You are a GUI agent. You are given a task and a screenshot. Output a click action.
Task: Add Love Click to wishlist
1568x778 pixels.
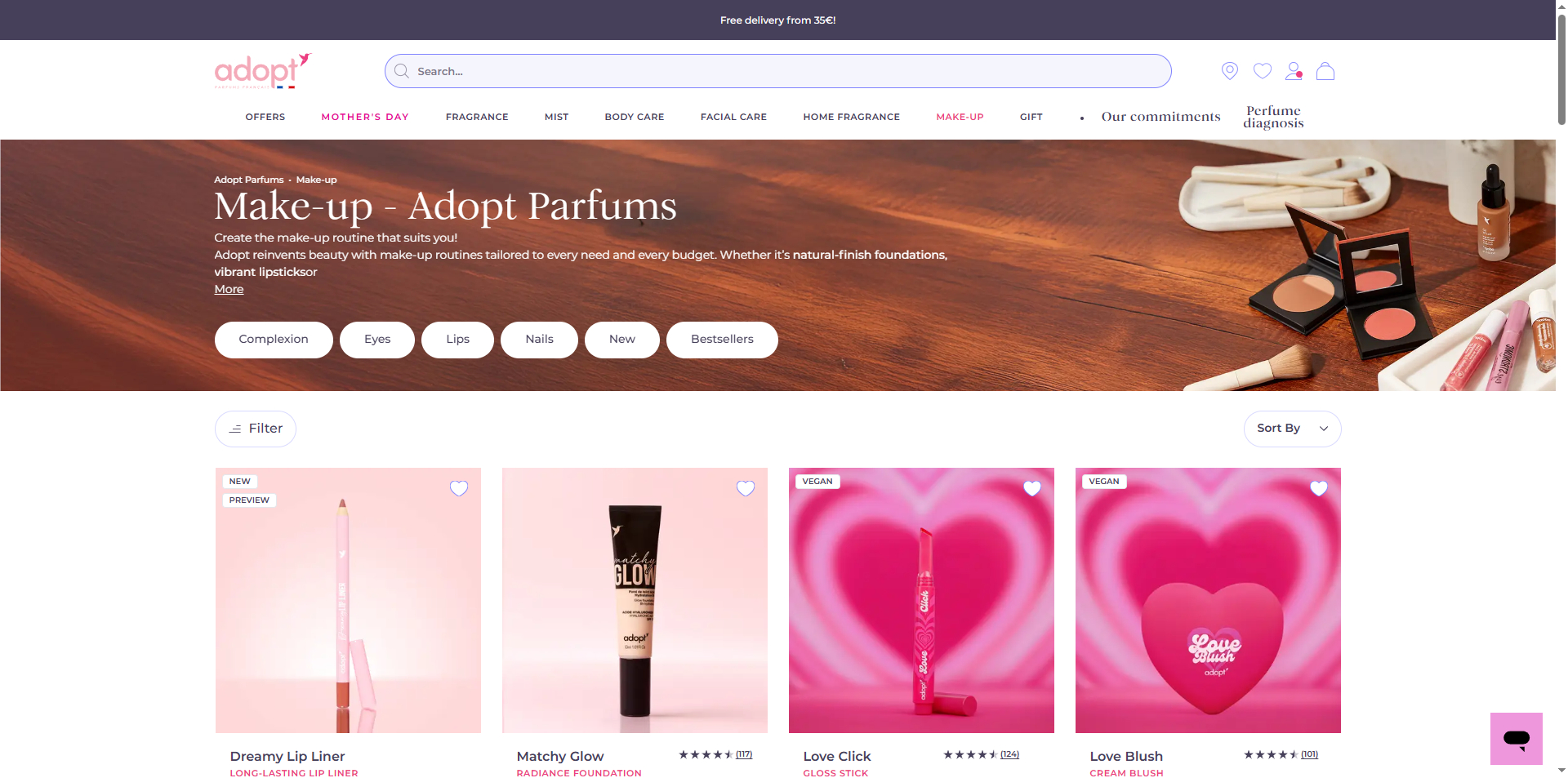click(x=1032, y=488)
